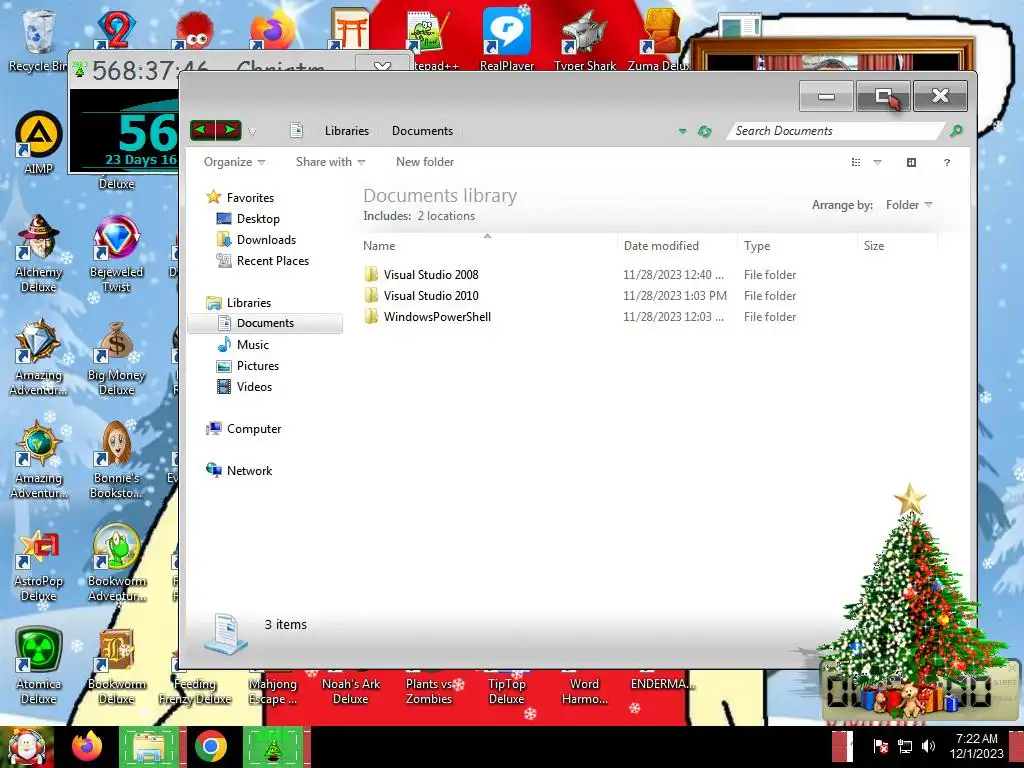1024x768 pixels.
Task: Click the Documents breadcrumb in address bar
Action: [422, 131]
